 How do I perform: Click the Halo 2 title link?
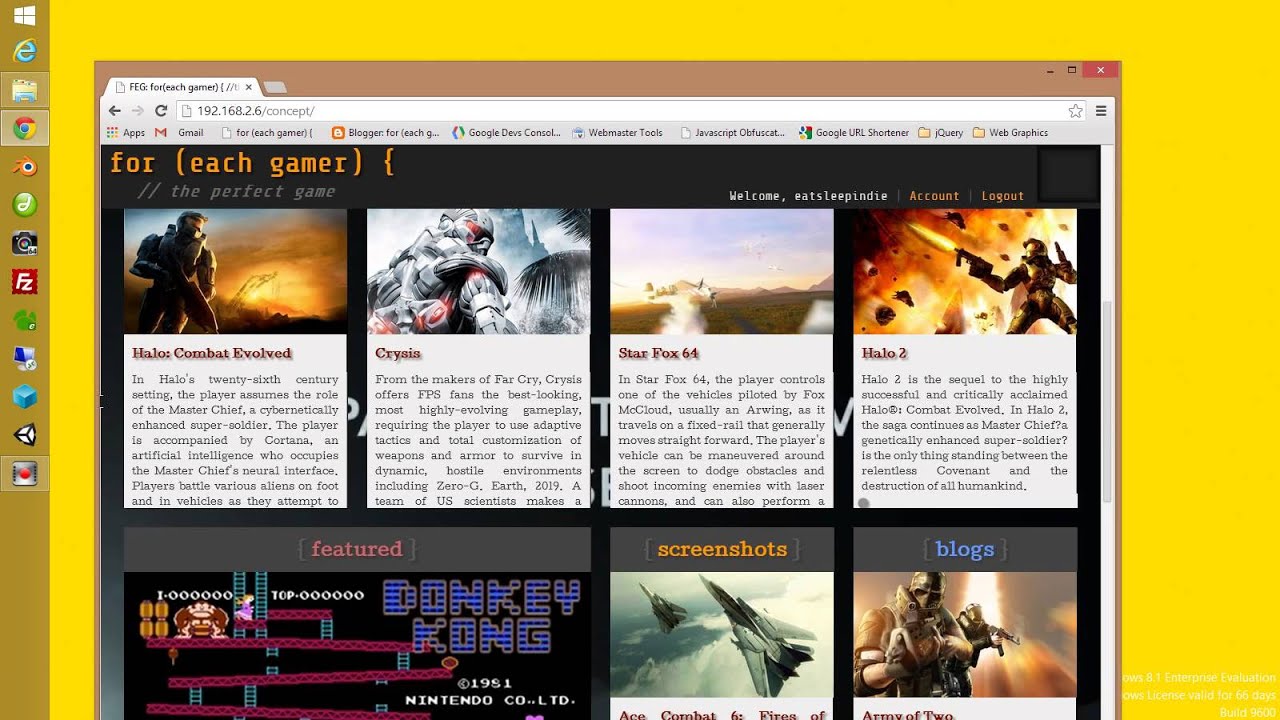coord(884,353)
